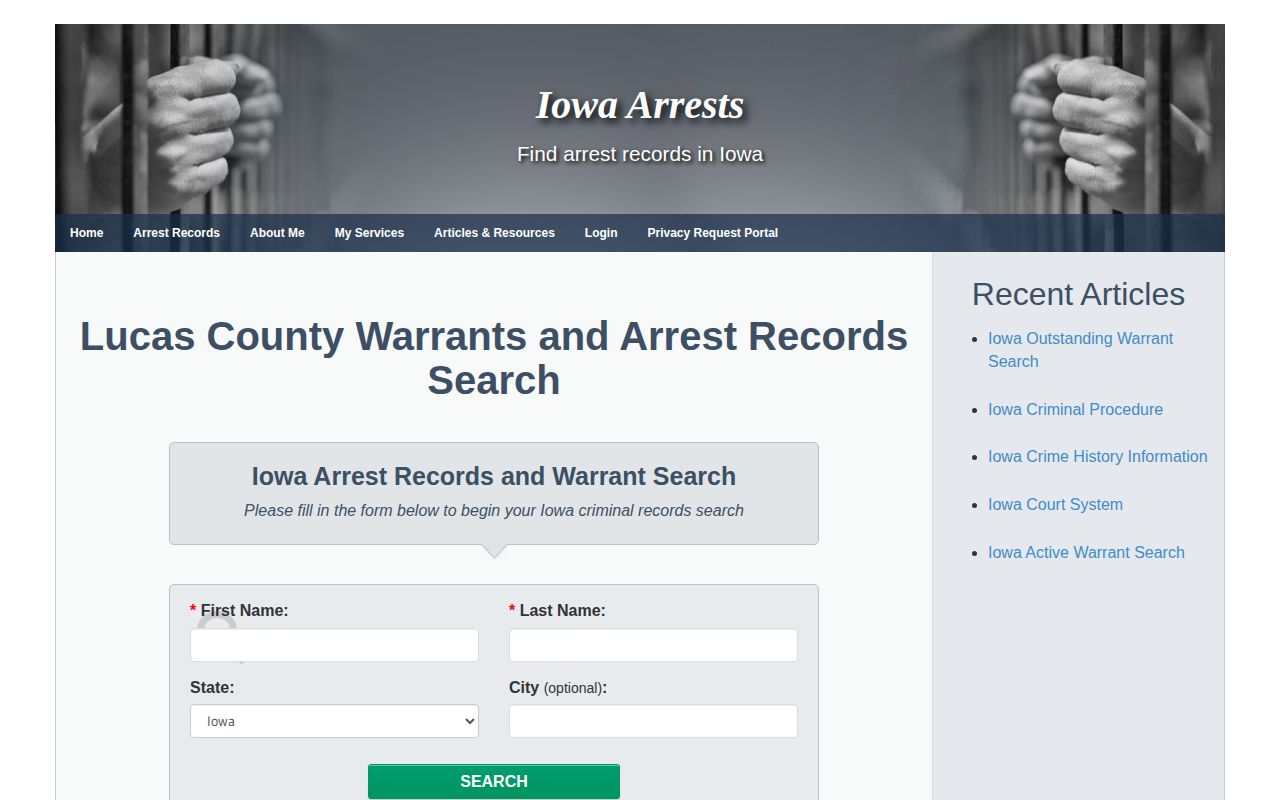Click the Lucas County Warrants page heading
Image resolution: width=1280 pixels, height=800 pixels.
(494, 358)
